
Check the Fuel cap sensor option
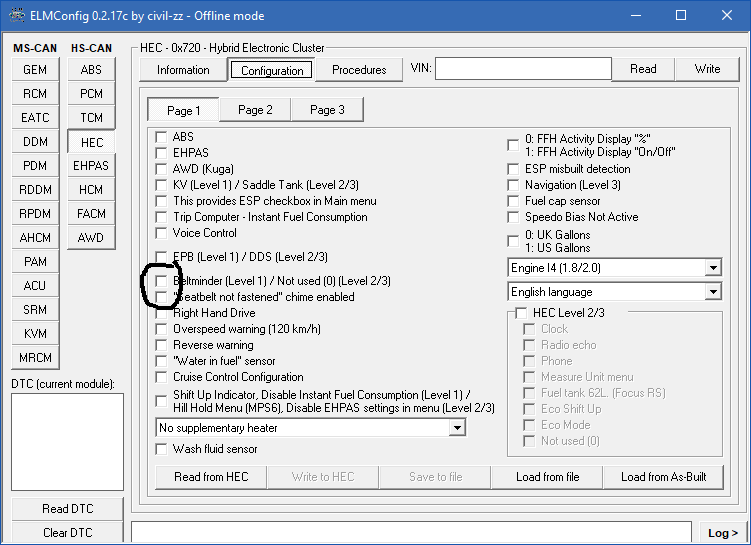[514, 201]
